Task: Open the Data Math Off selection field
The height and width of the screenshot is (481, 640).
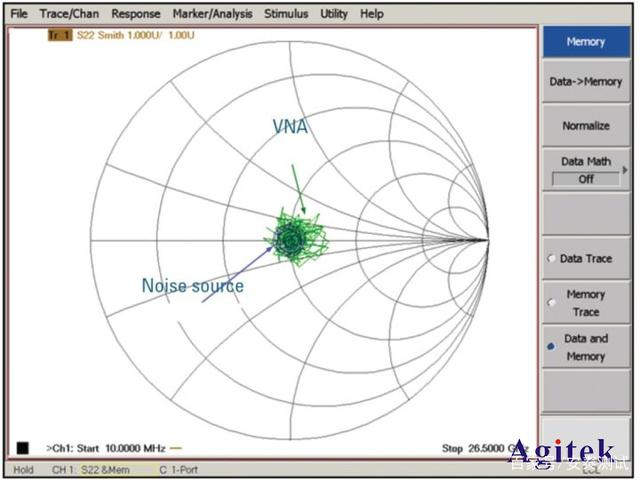Action: pyautogui.click(x=585, y=179)
